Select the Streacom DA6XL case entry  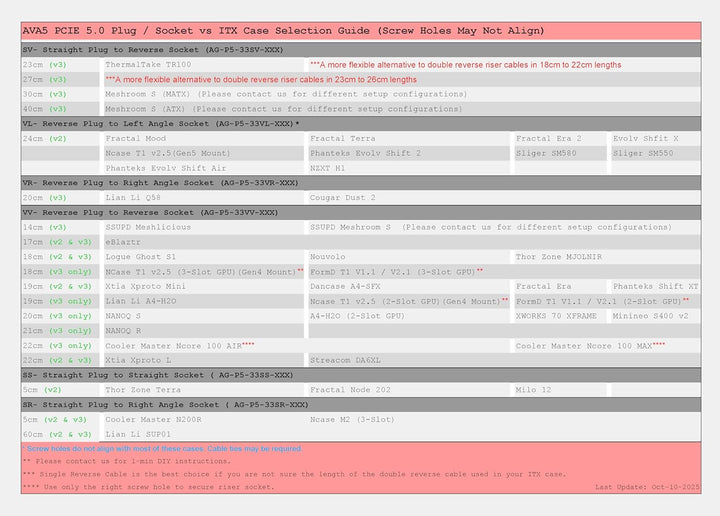pyautogui.click(x=345, y=359)
